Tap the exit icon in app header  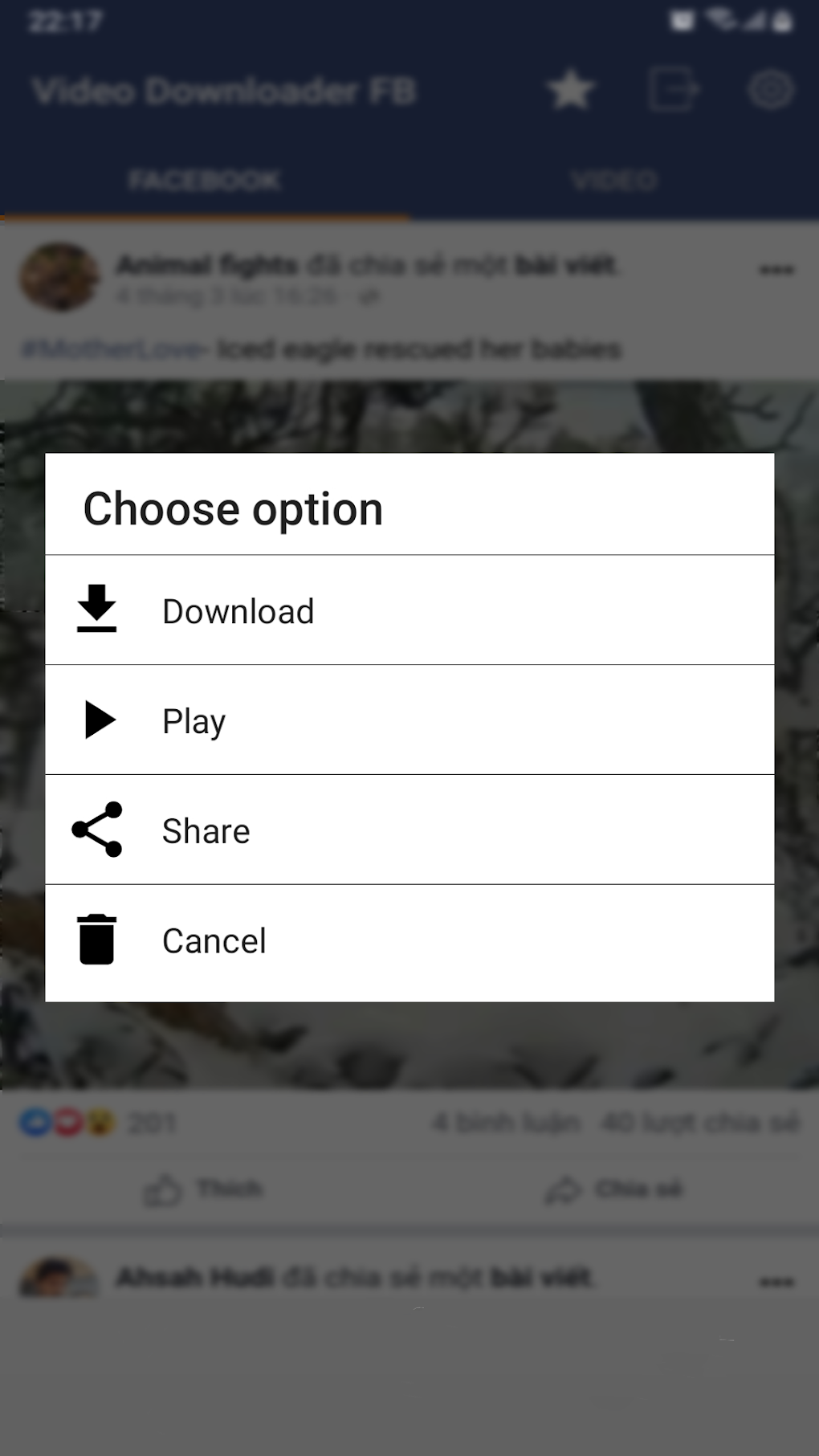pos(673,89)
